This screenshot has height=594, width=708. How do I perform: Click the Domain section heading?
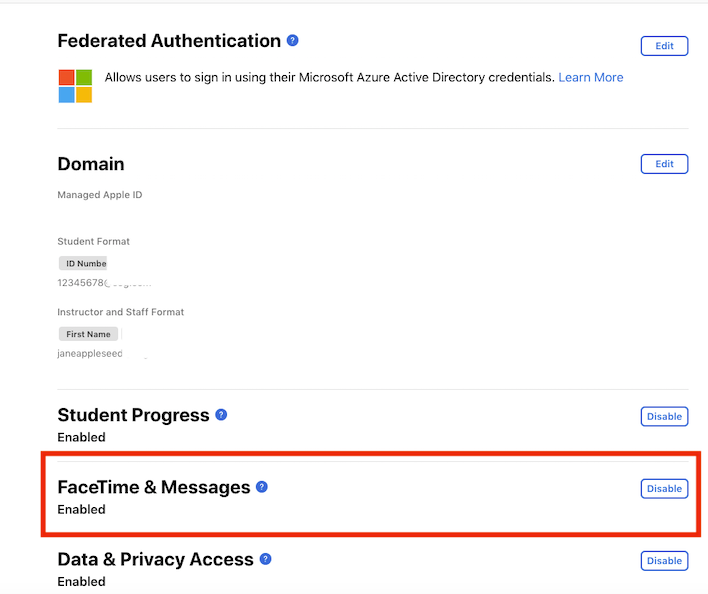pyautogui.click(x=91, y=164)
